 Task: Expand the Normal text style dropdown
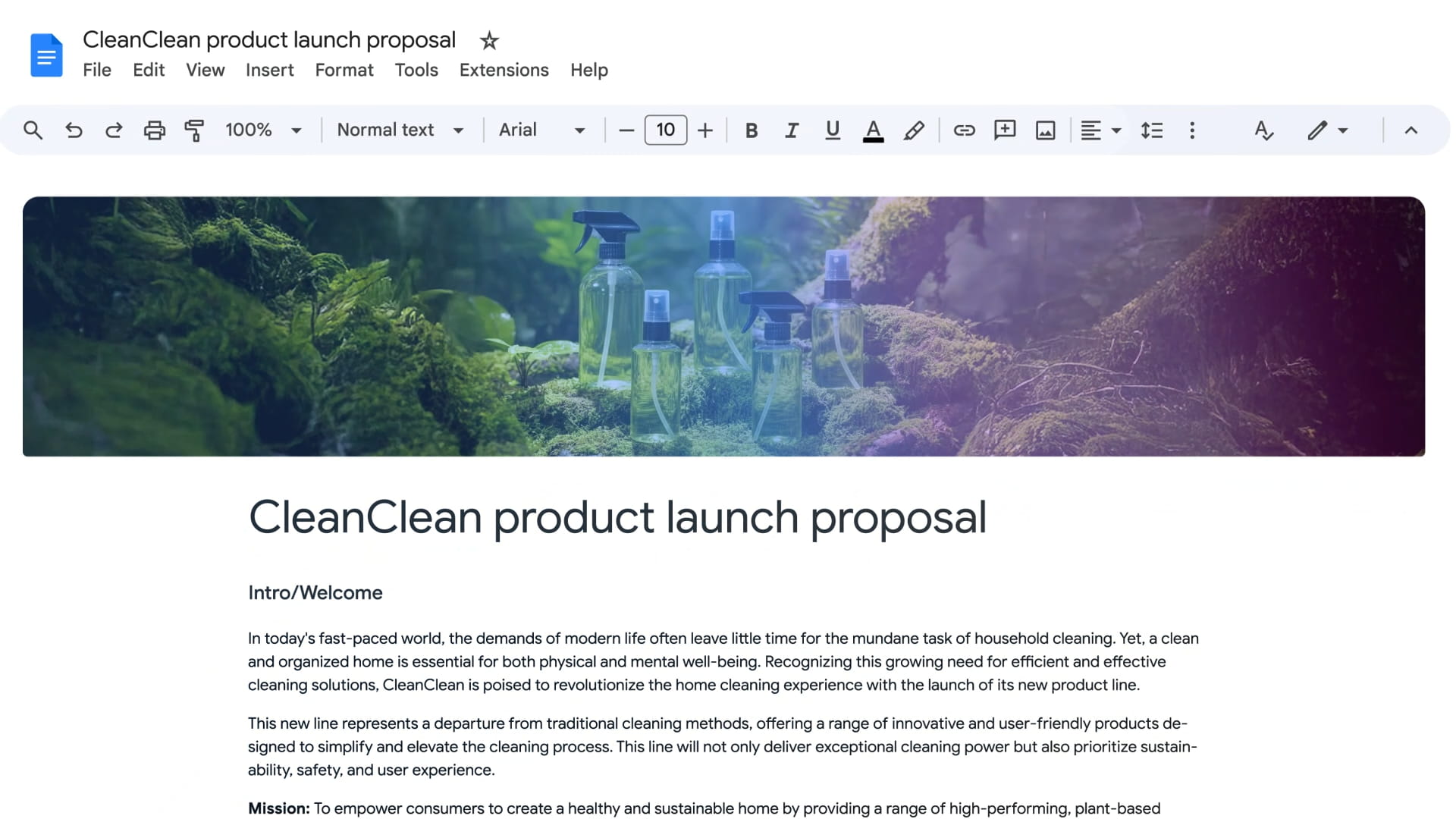(x=400, y=130)
